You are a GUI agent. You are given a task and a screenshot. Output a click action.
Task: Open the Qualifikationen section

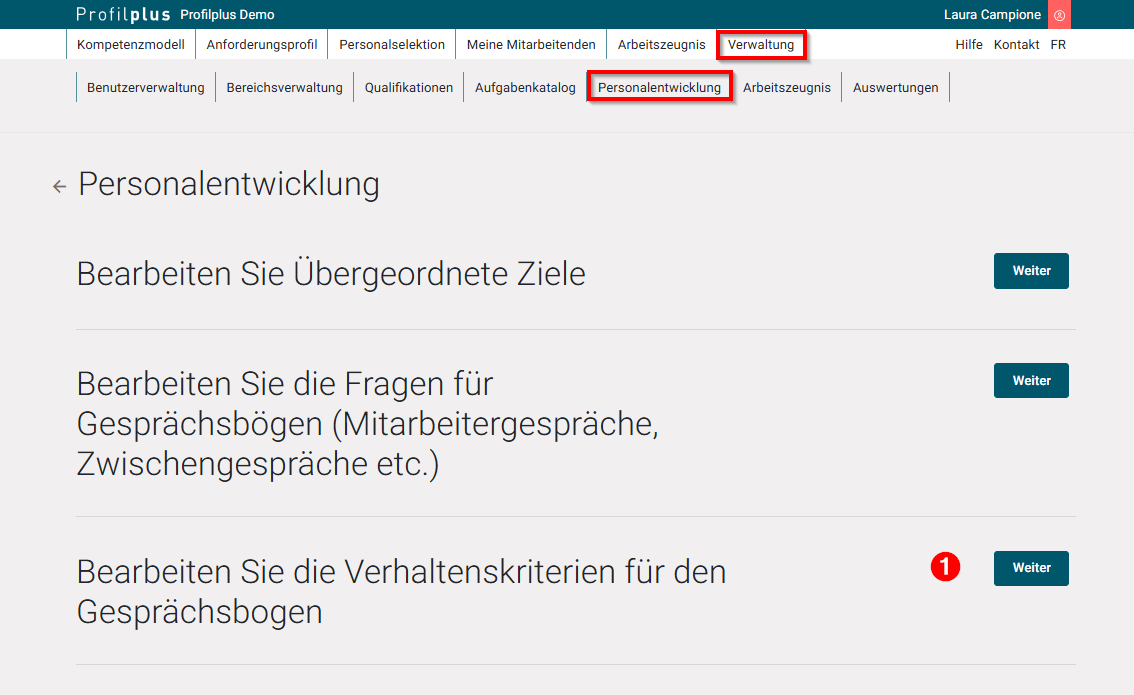407,87
